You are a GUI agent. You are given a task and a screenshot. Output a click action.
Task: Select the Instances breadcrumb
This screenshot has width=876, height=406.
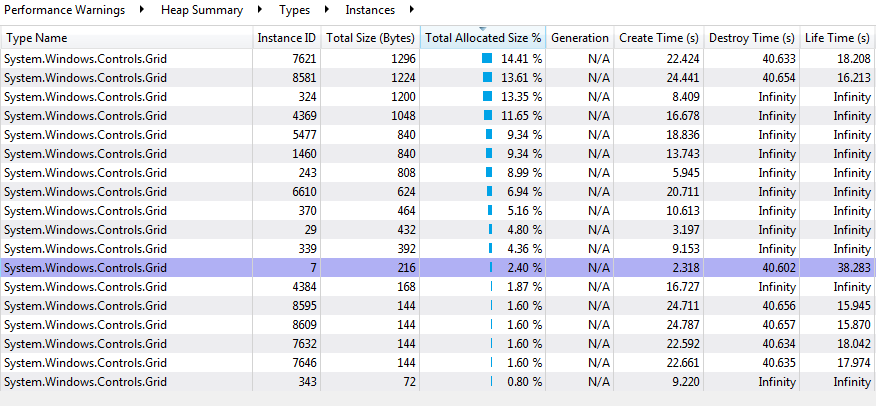click(370, 10)
